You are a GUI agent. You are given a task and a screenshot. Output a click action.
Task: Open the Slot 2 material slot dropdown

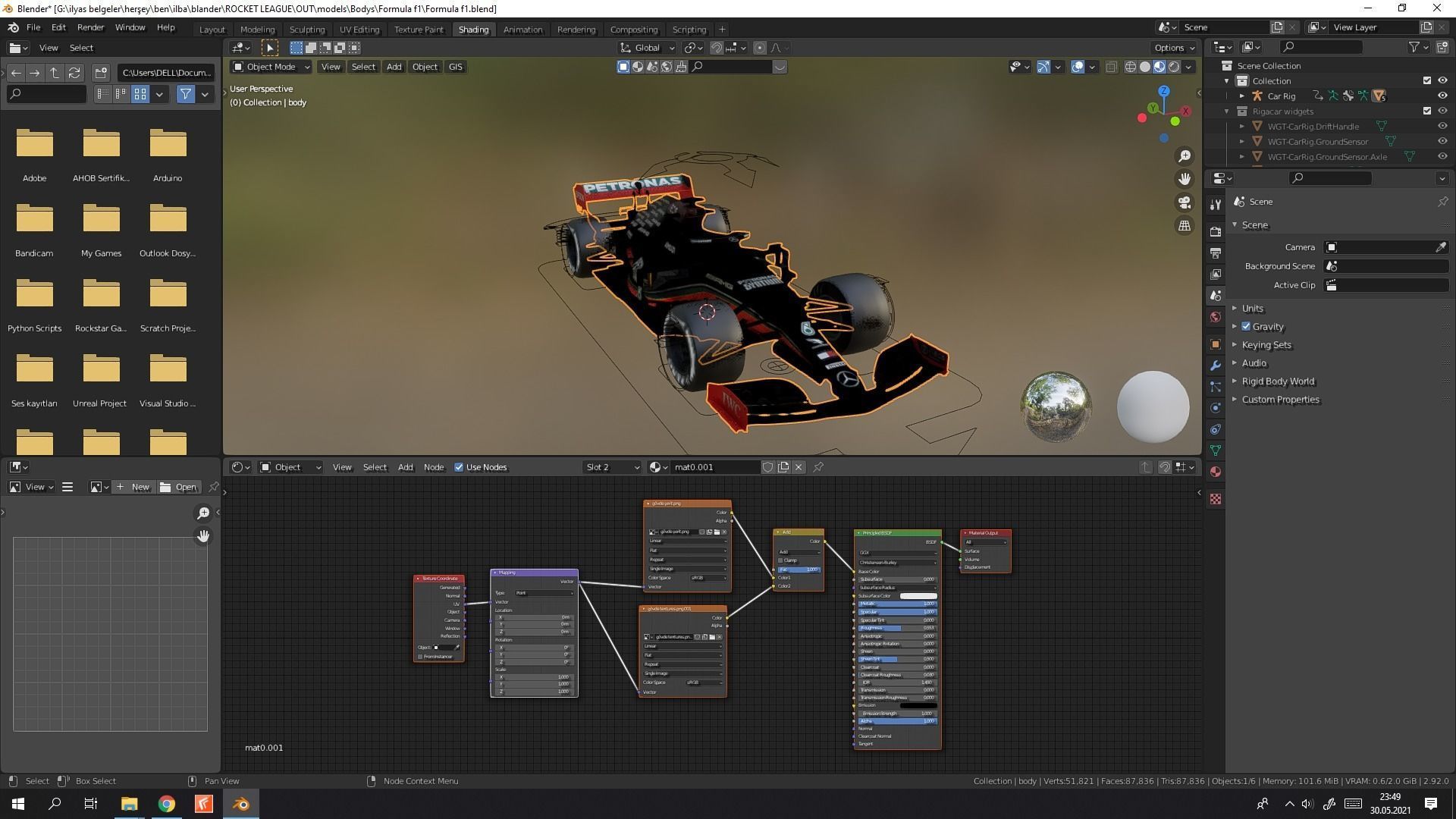613,467
